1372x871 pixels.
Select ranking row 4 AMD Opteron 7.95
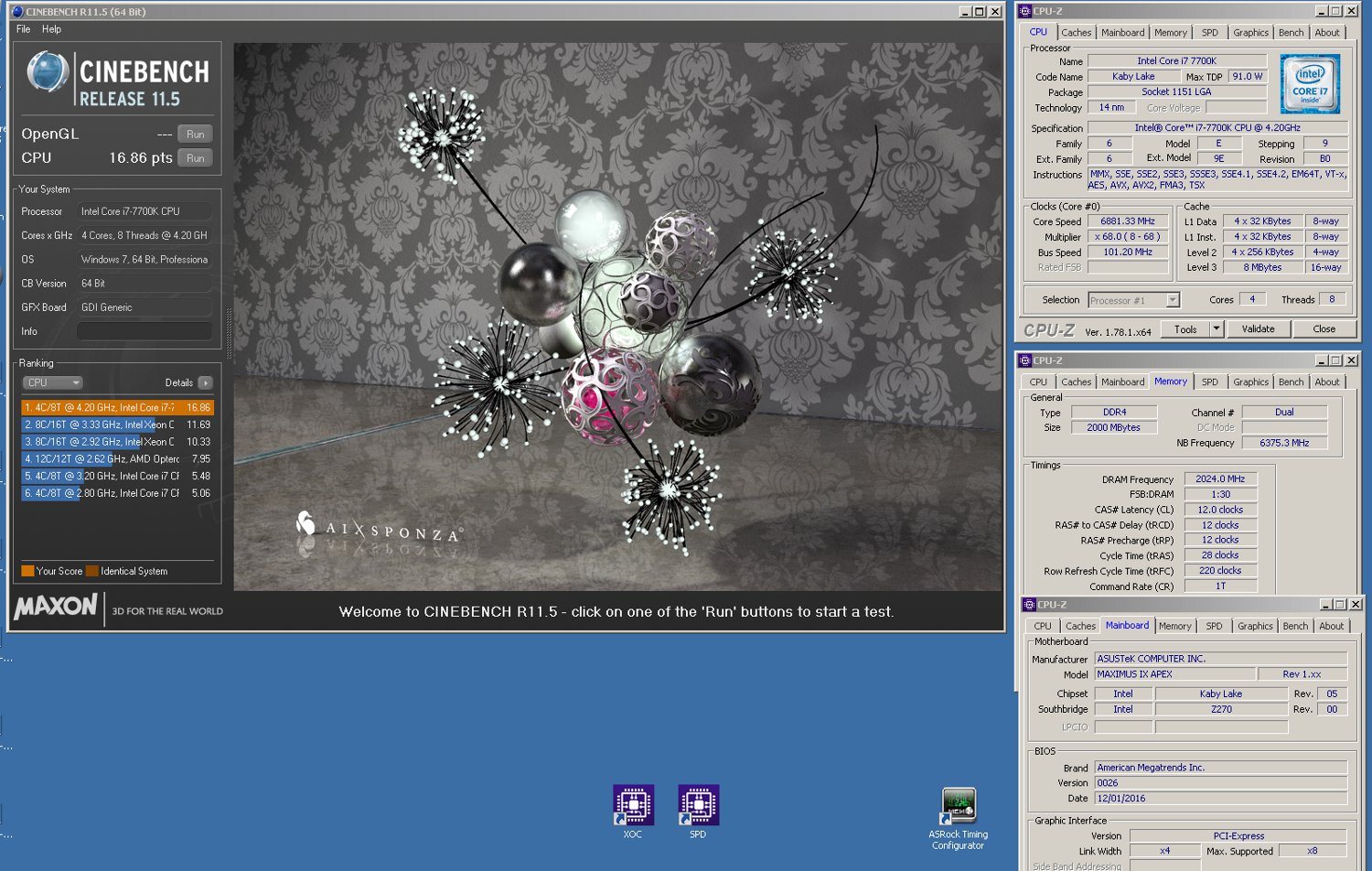pyautogui.click(x=117, y=459)
